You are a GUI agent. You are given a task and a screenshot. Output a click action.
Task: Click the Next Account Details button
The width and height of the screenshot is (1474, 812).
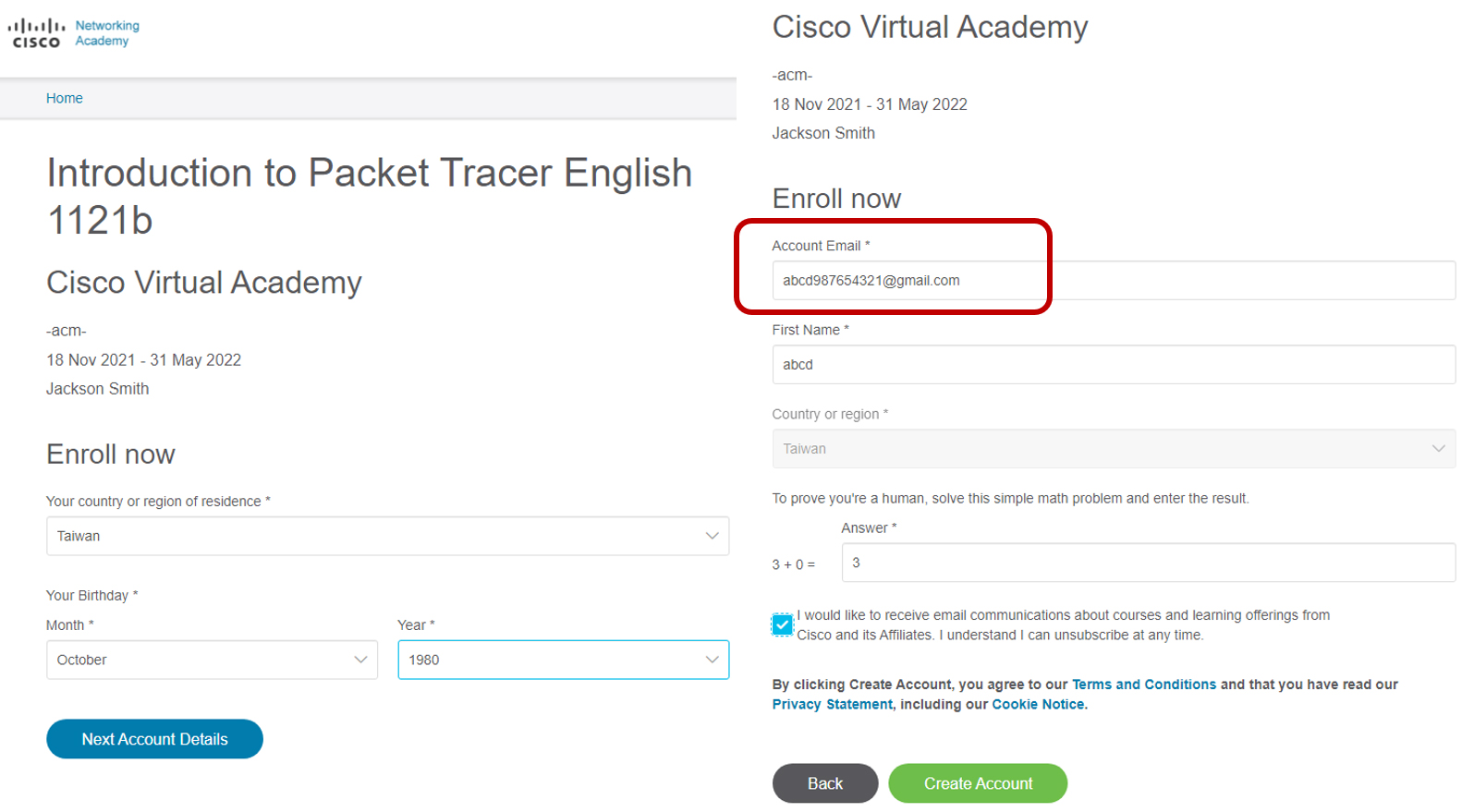click(154, 739)
